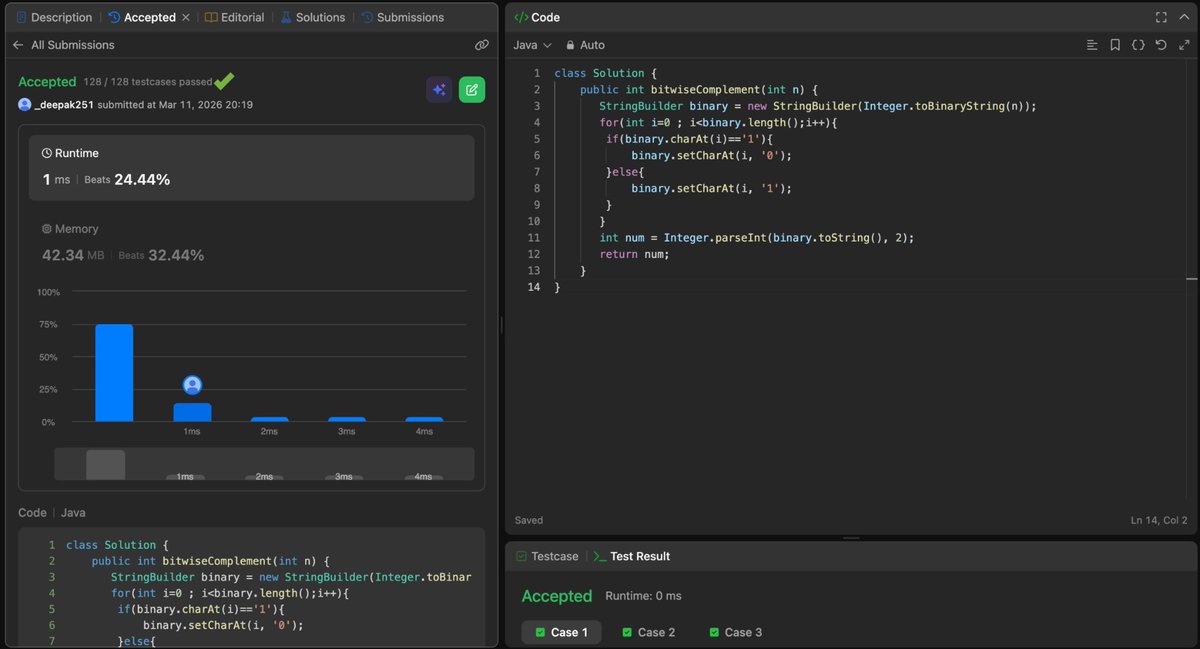The width and height of the screenshot is (1200, 649).
Task: Expand editor with diagonal arrows icon
Action: click(1184, 45)
